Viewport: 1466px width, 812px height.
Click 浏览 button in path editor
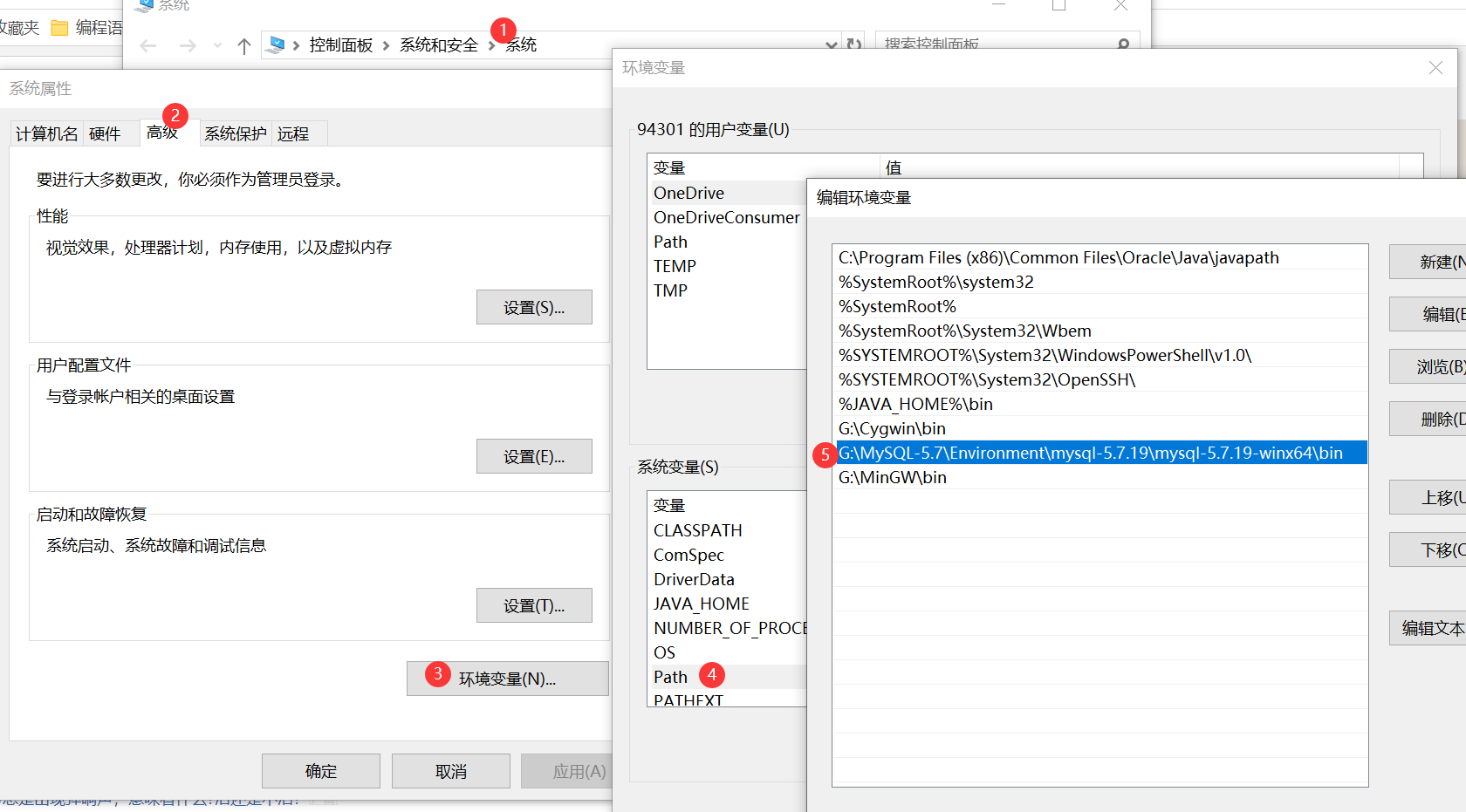1428,366
